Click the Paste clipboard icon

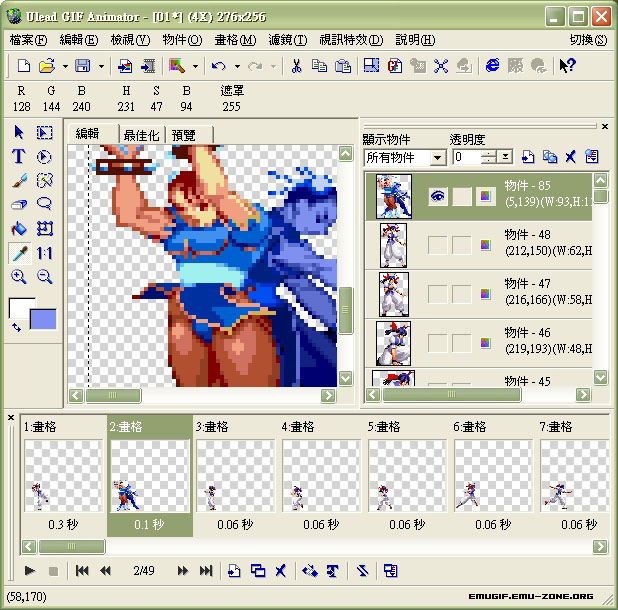tap(343, 66)
